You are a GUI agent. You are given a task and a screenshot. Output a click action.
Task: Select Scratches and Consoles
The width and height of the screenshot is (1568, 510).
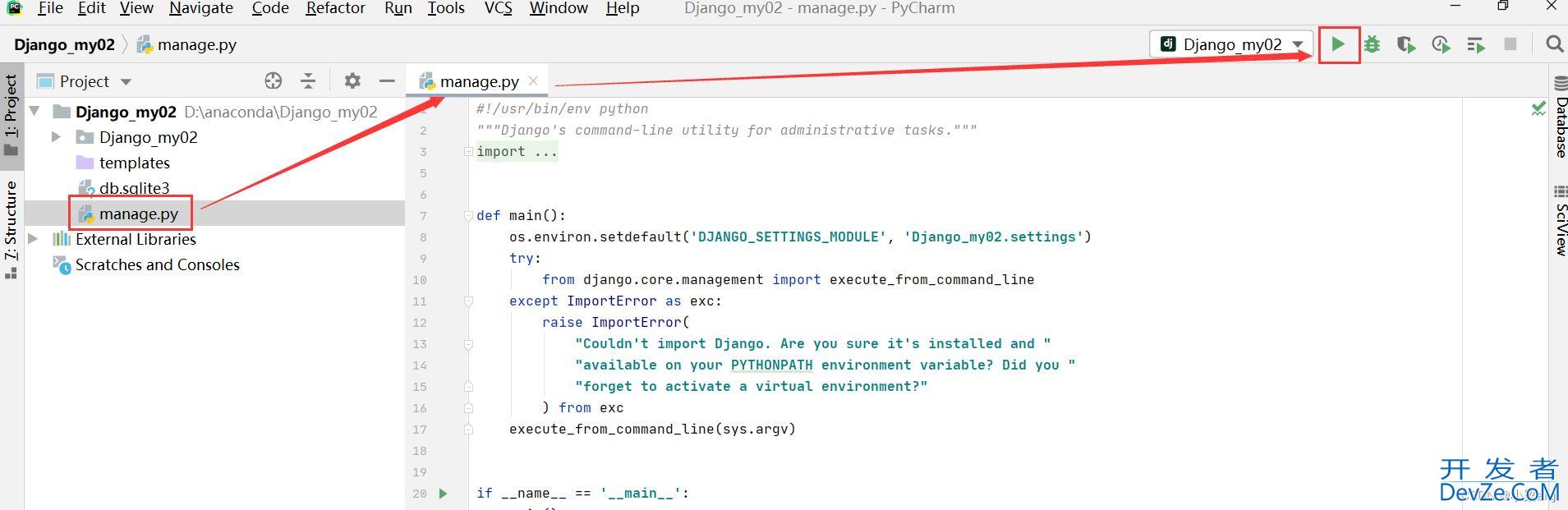click(158, 264)
